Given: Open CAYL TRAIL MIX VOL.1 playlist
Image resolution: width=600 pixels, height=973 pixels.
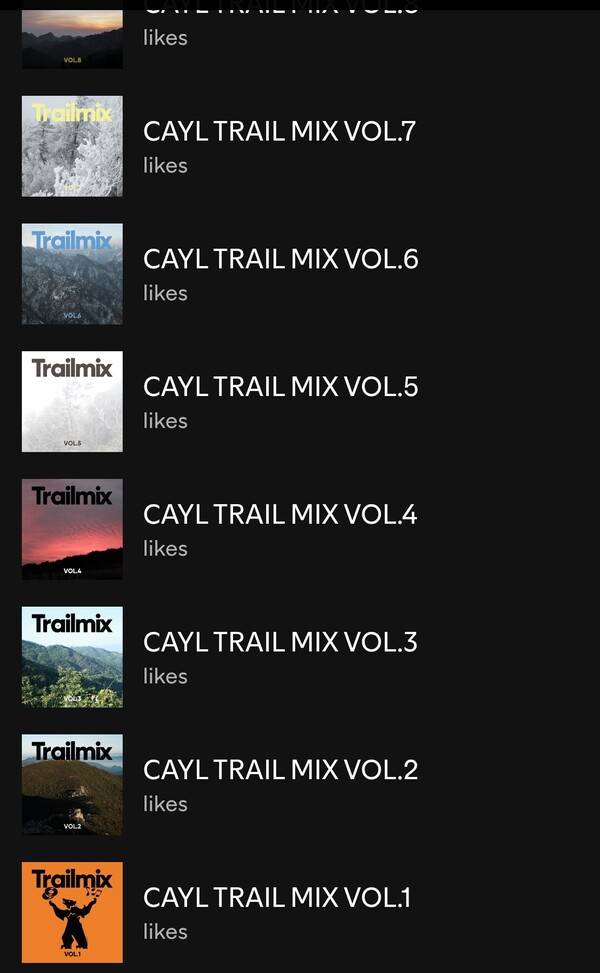Looking at the screenshot, I should click(277, 898).
